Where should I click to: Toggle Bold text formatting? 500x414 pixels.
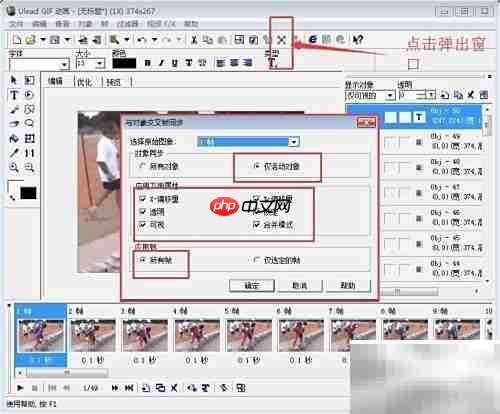coord(148,63)
